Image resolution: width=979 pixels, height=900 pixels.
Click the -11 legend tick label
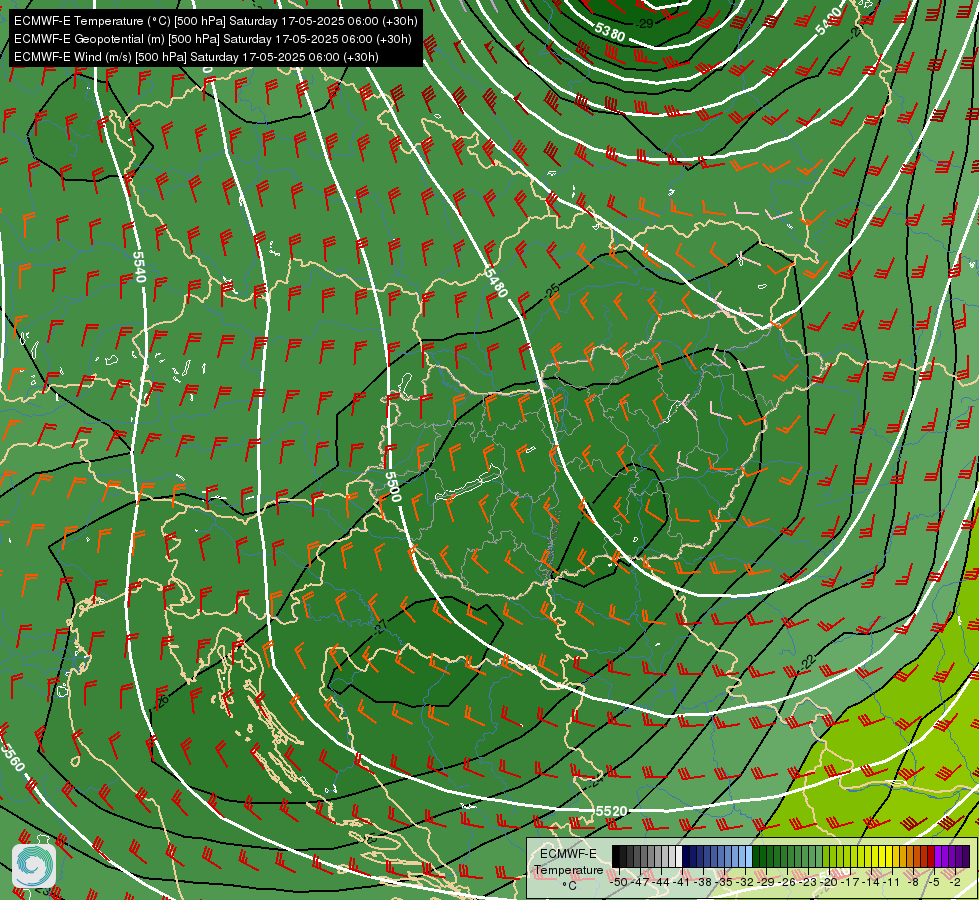[891, 882]
